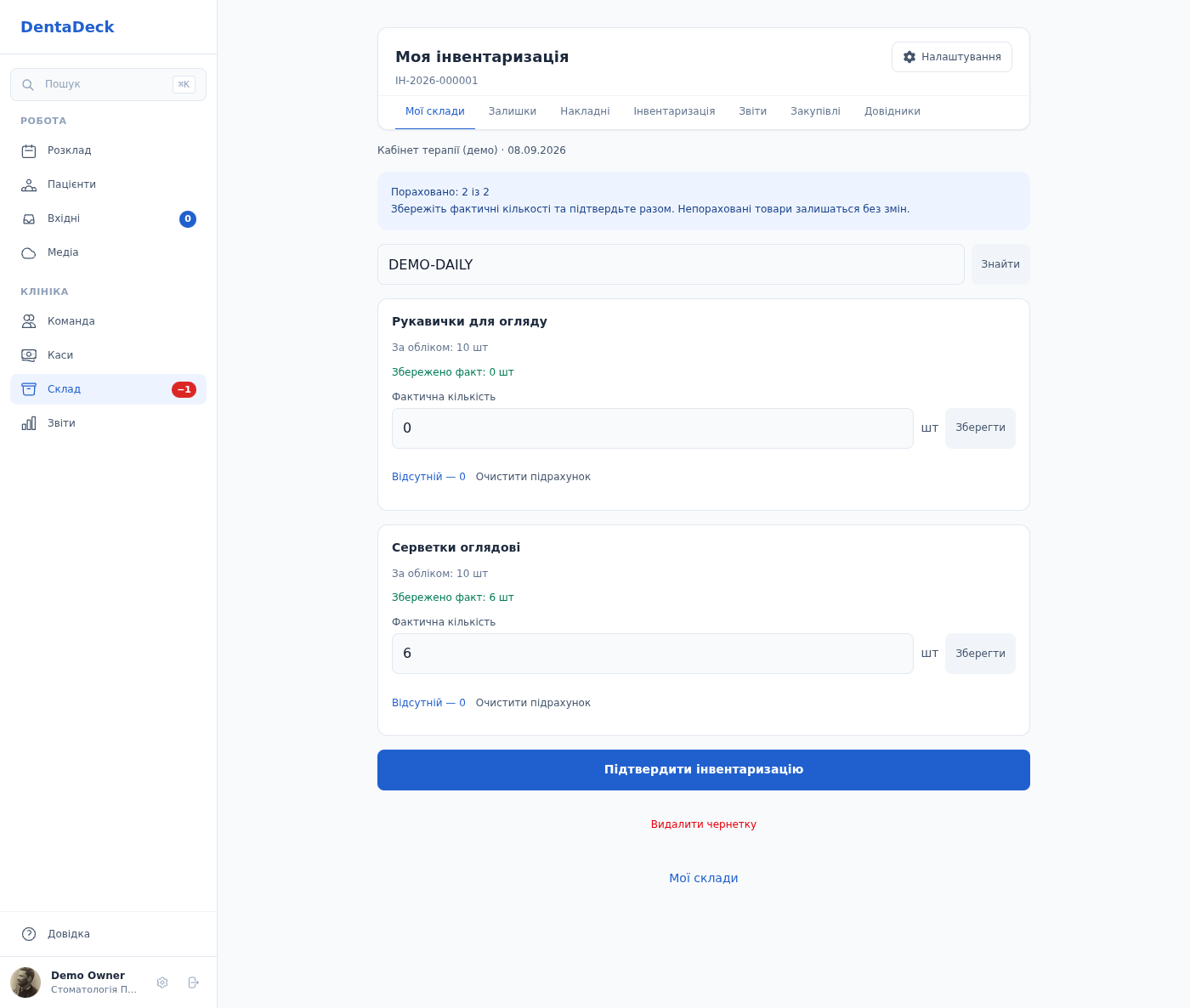
Task: Open the Довідники tab
Action: [x=892, y=111]
